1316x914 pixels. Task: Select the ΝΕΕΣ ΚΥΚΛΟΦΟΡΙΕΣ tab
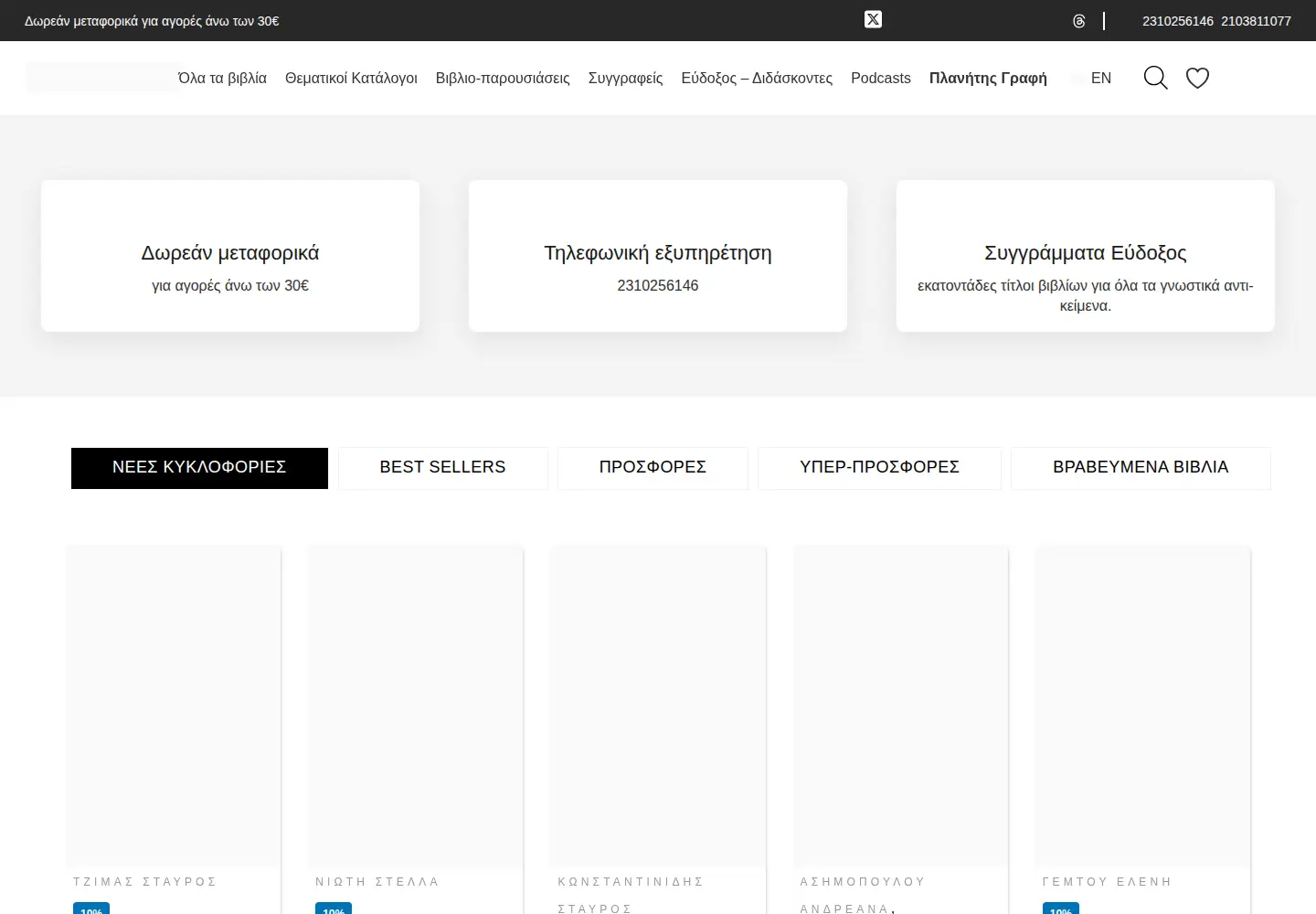(x=199, y=468)
